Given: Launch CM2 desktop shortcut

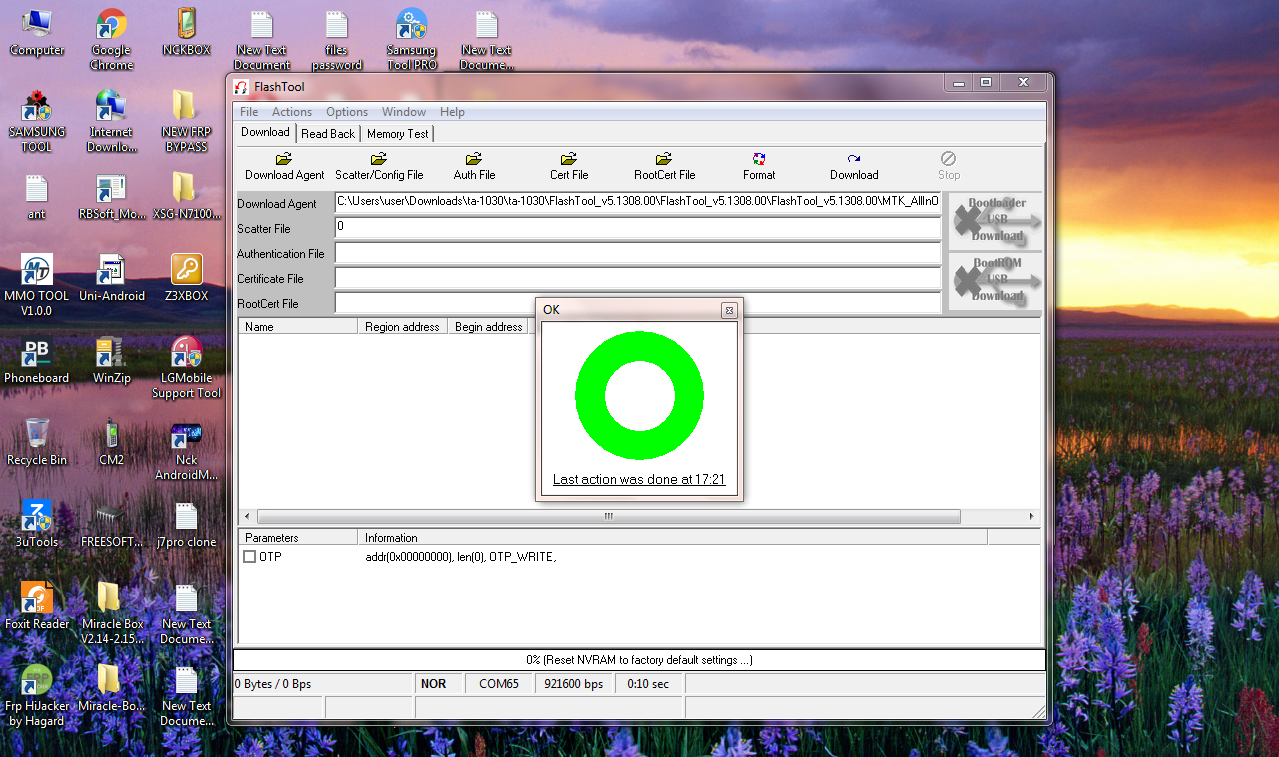Looking at the screenshot, I should (111, 442).
